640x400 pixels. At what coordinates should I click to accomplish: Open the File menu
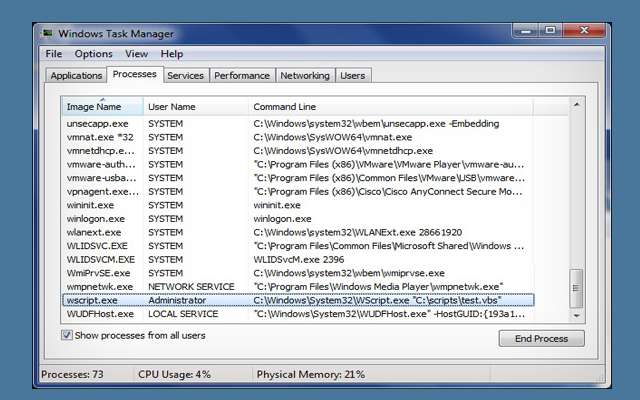(x=53, y=54)
